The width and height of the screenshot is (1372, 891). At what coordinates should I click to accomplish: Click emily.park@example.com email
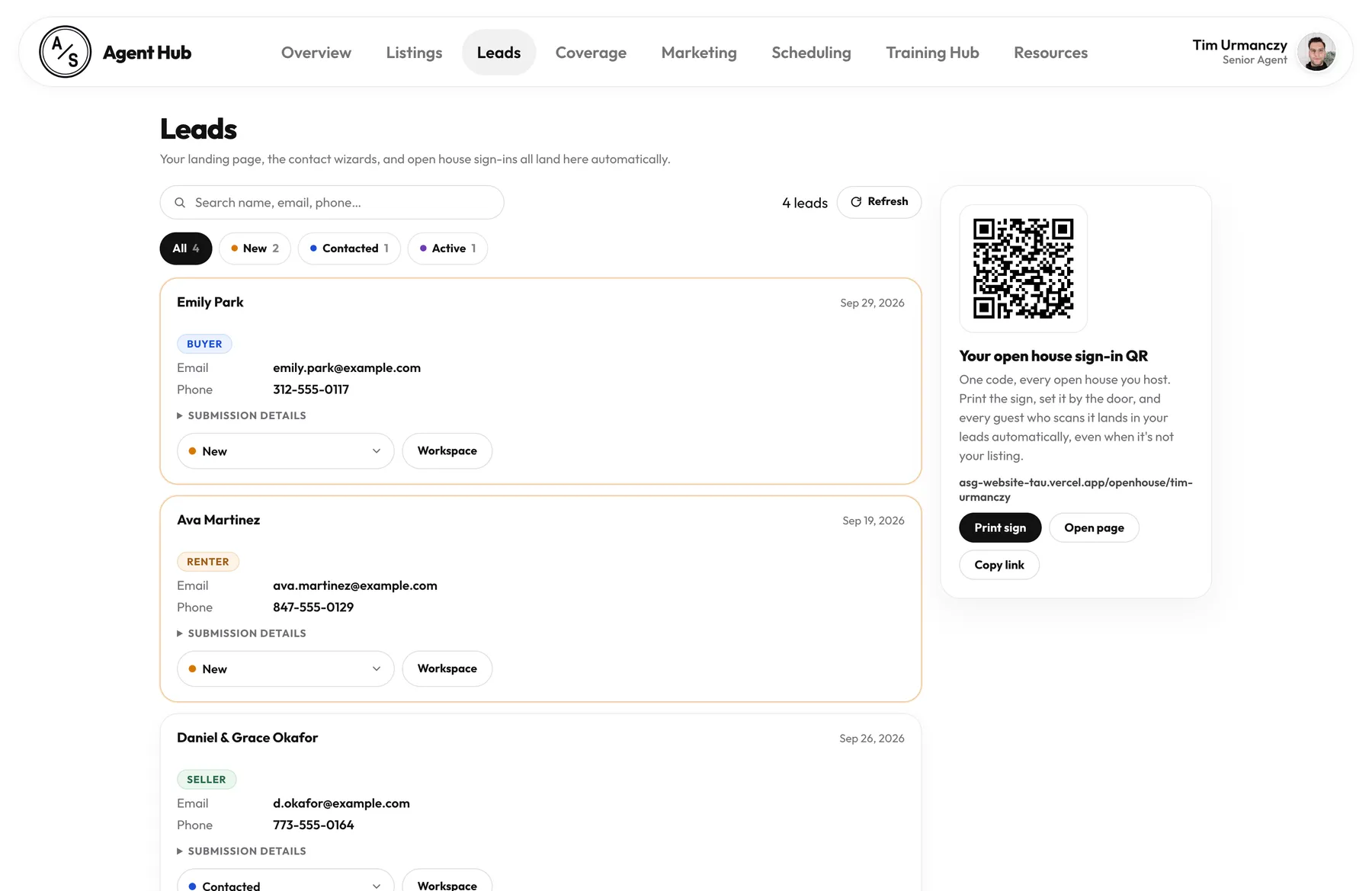(x=347, y=368)
